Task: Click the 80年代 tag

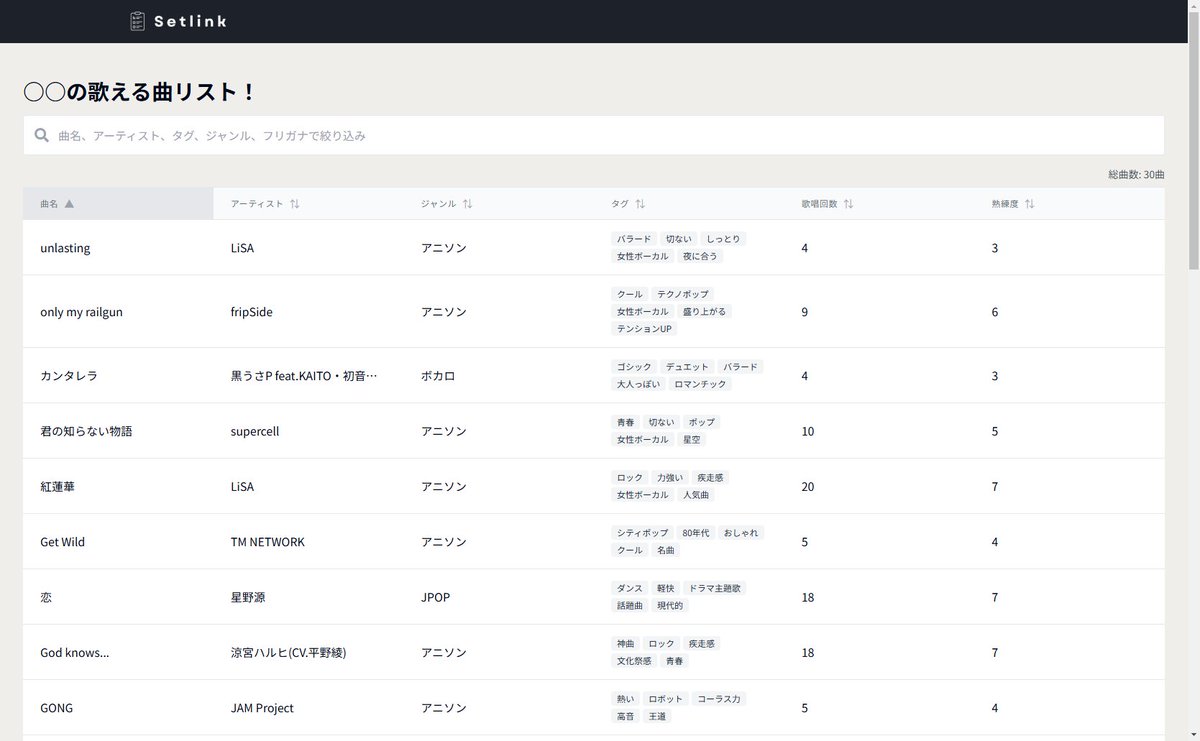Action: (695, 533)
